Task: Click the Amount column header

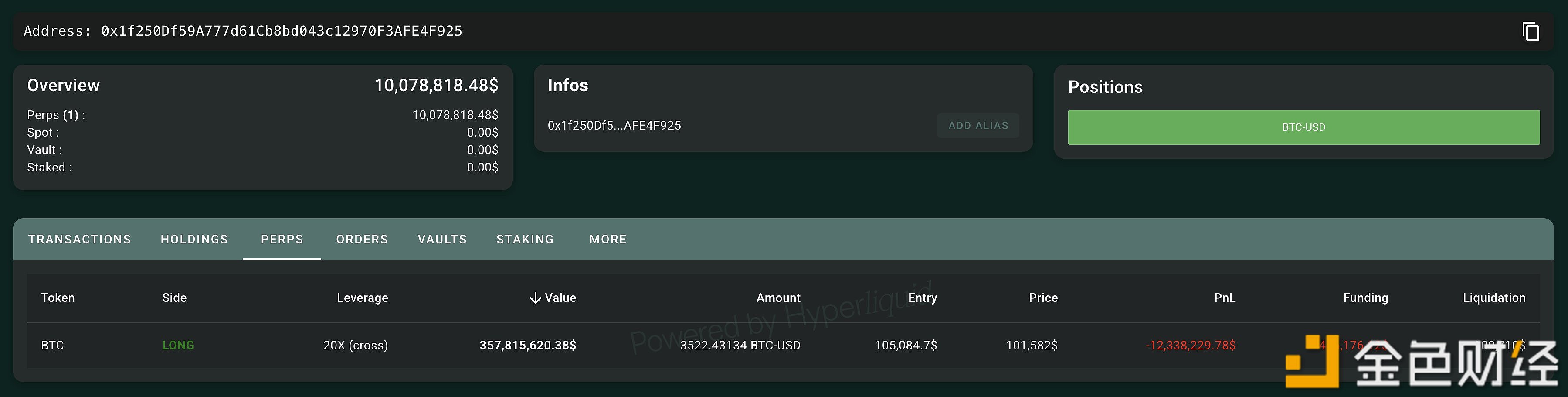Action: click(778, 298)
